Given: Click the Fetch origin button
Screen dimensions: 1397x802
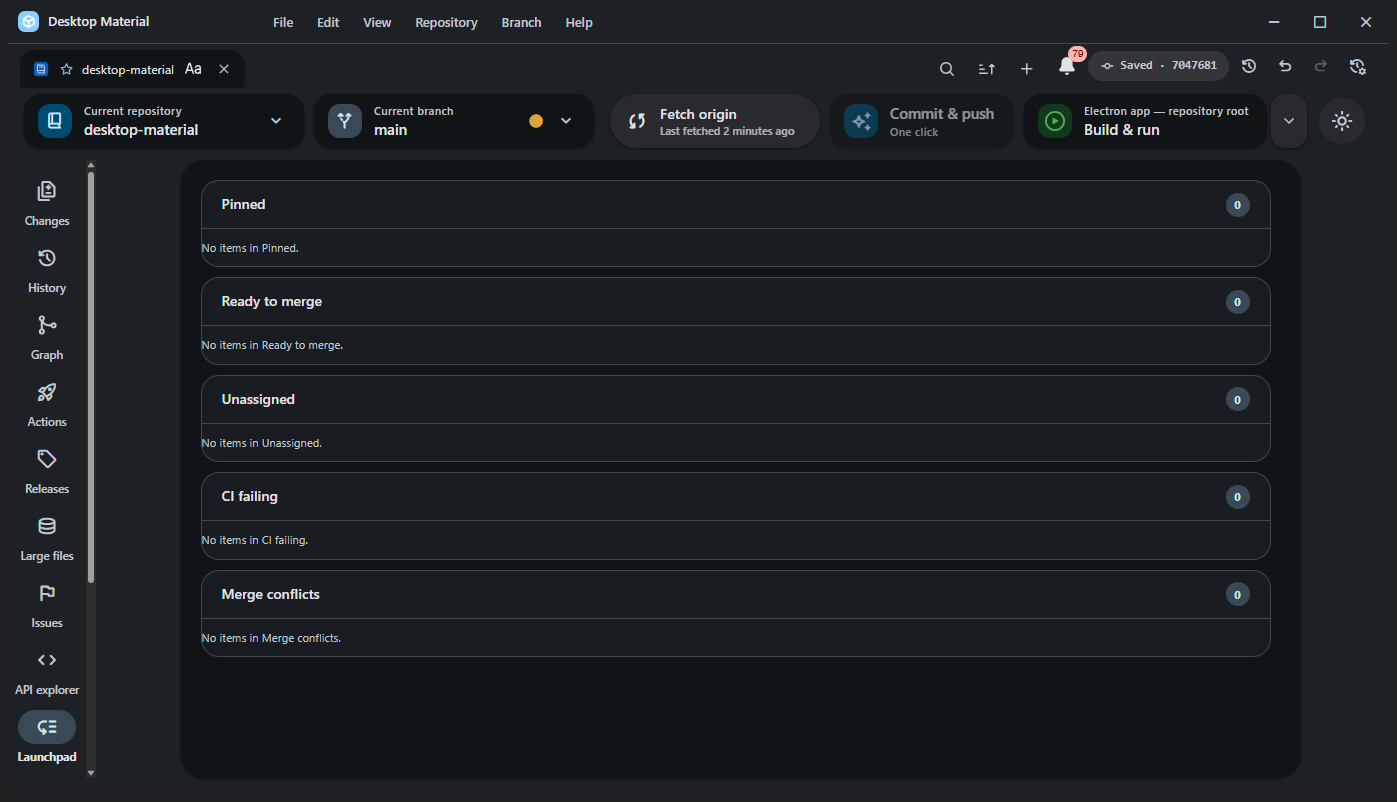Looking at the screenshot, I should pos(715,121).
